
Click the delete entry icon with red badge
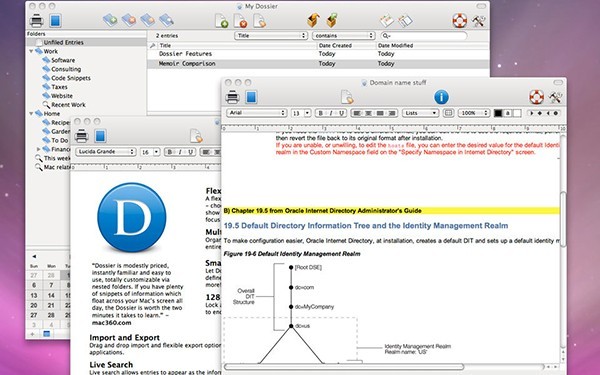pyautogui.click(x=240, y=21)
